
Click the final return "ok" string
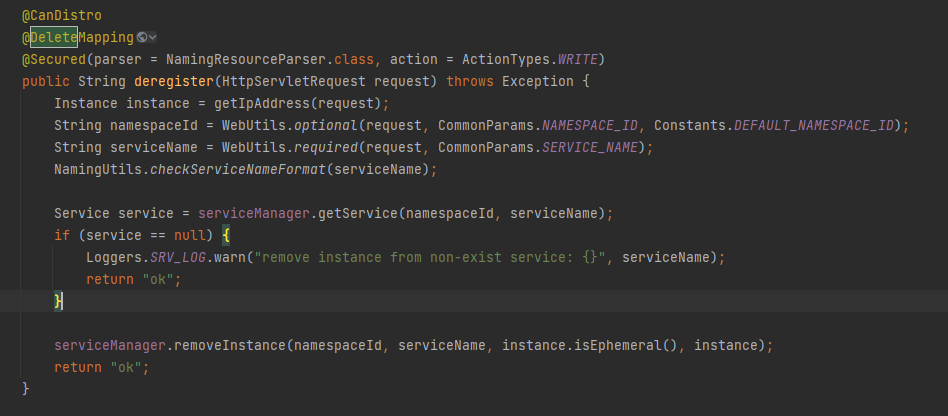tap(126, 367)
